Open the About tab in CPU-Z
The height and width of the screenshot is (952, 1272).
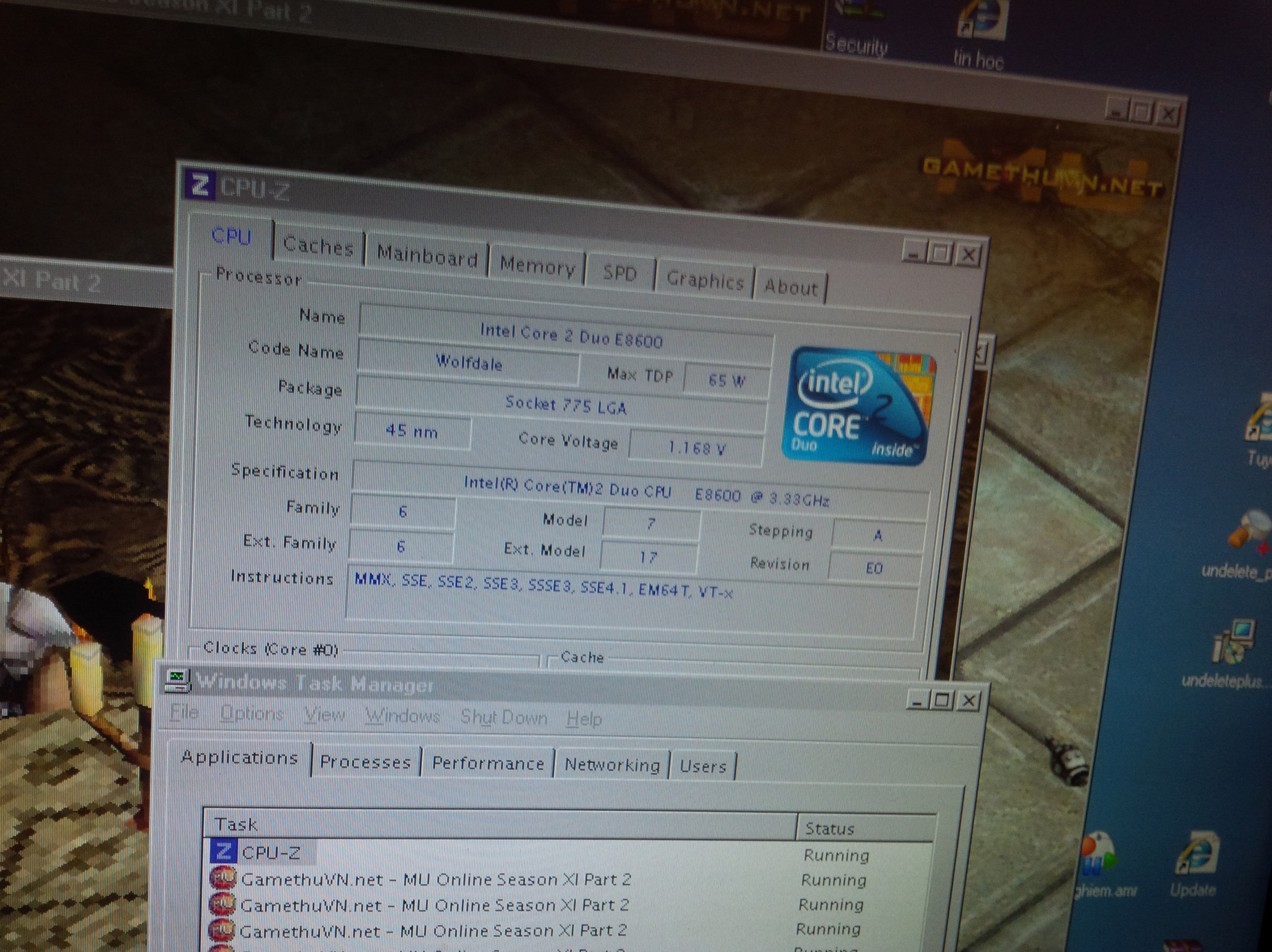pyautogui.click(x=790, y=287)
